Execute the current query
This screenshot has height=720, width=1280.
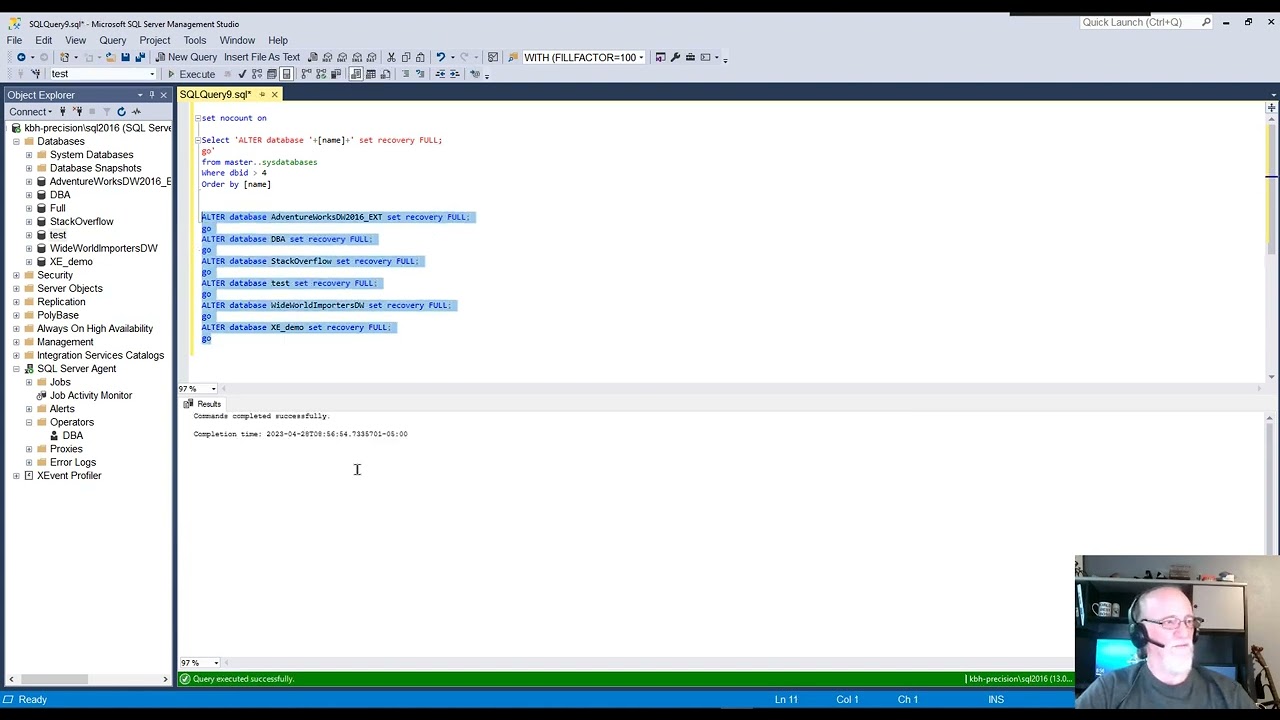coord(190,74)
